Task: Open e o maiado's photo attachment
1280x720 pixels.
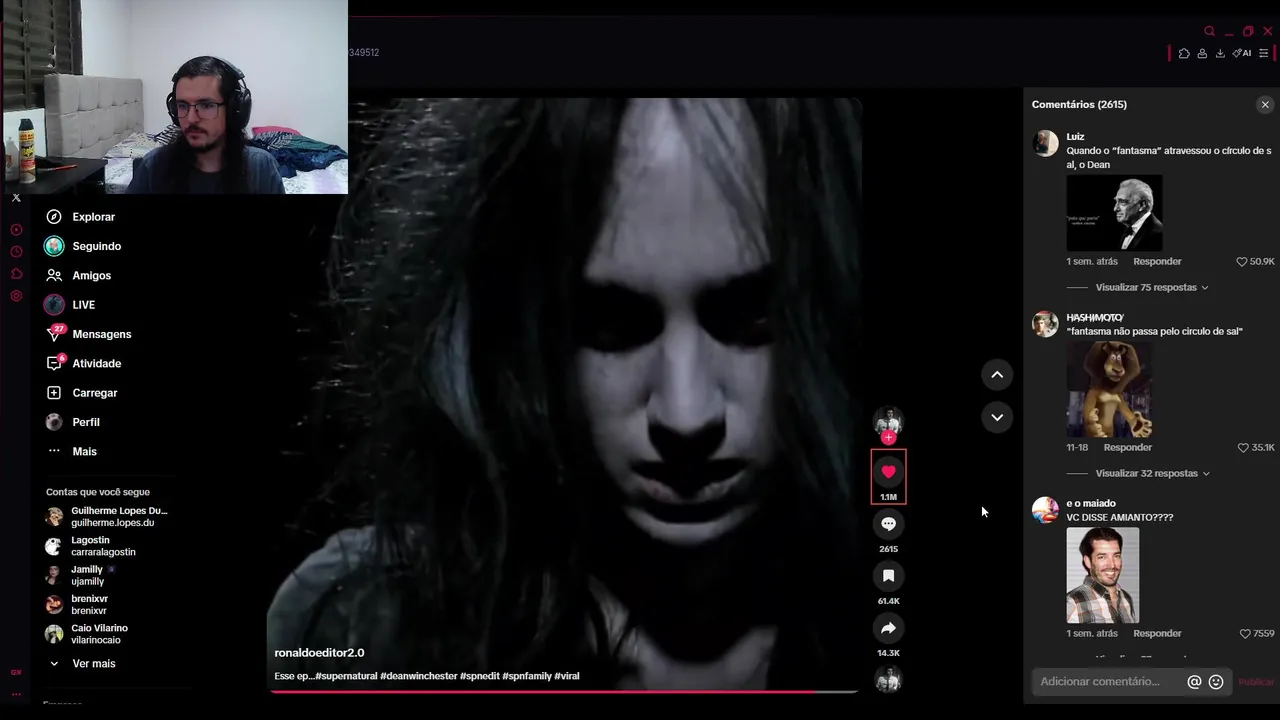Action: tap(1102, 575)
